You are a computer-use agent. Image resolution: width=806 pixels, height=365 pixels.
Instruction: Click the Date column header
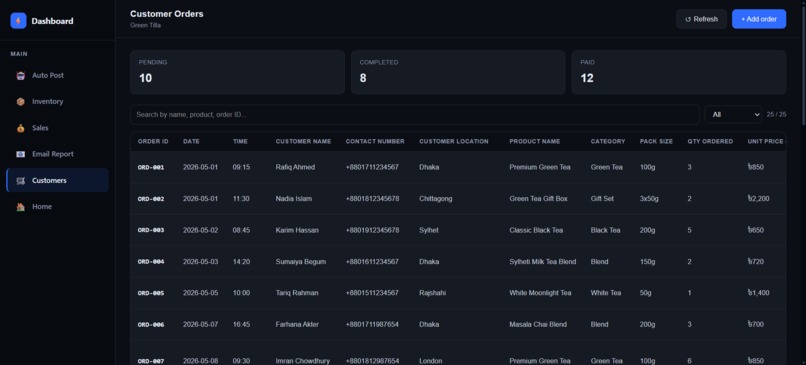(191, 141)
